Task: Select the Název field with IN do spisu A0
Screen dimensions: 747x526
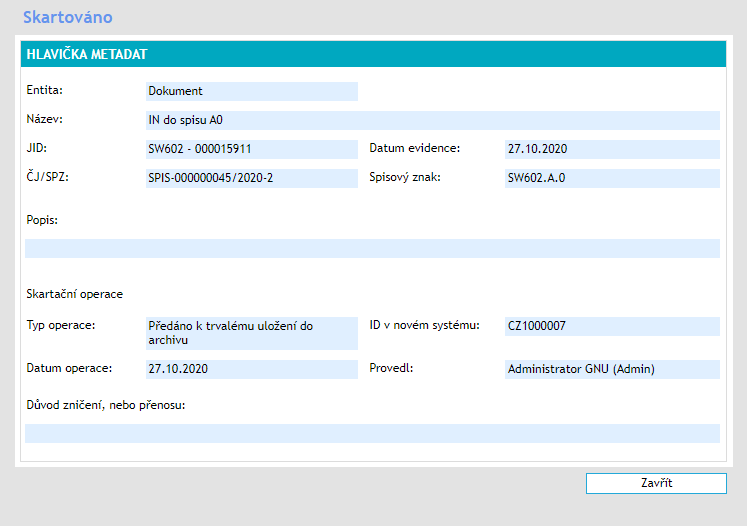Action: (432, 120)
